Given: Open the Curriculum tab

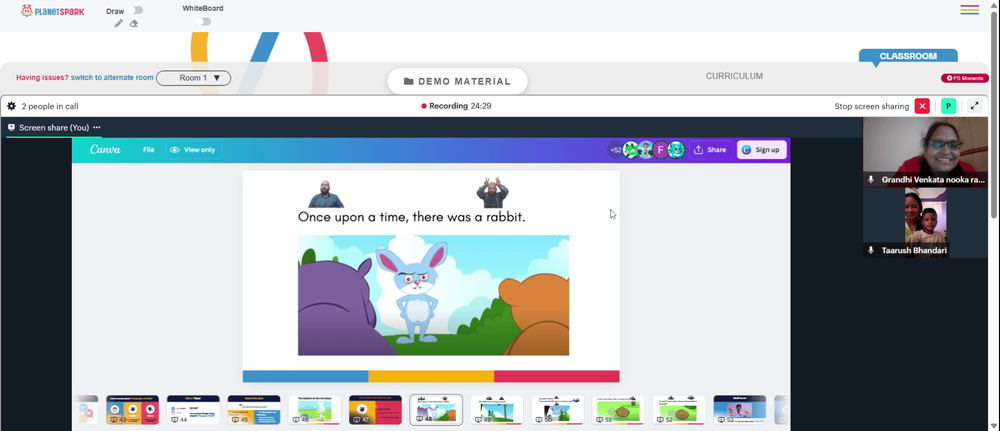Looking at the screenshot, I should tap(734, 76).
